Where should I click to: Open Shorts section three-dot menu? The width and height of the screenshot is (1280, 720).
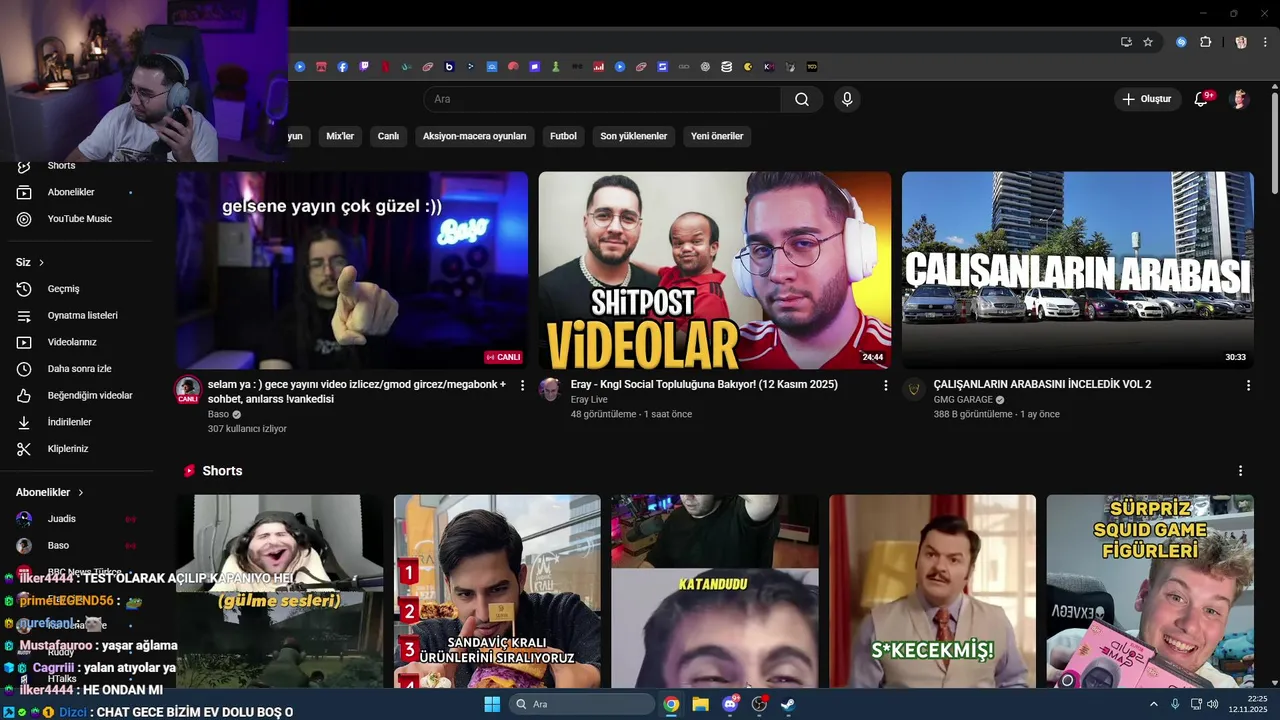(x=1240, y=471)
